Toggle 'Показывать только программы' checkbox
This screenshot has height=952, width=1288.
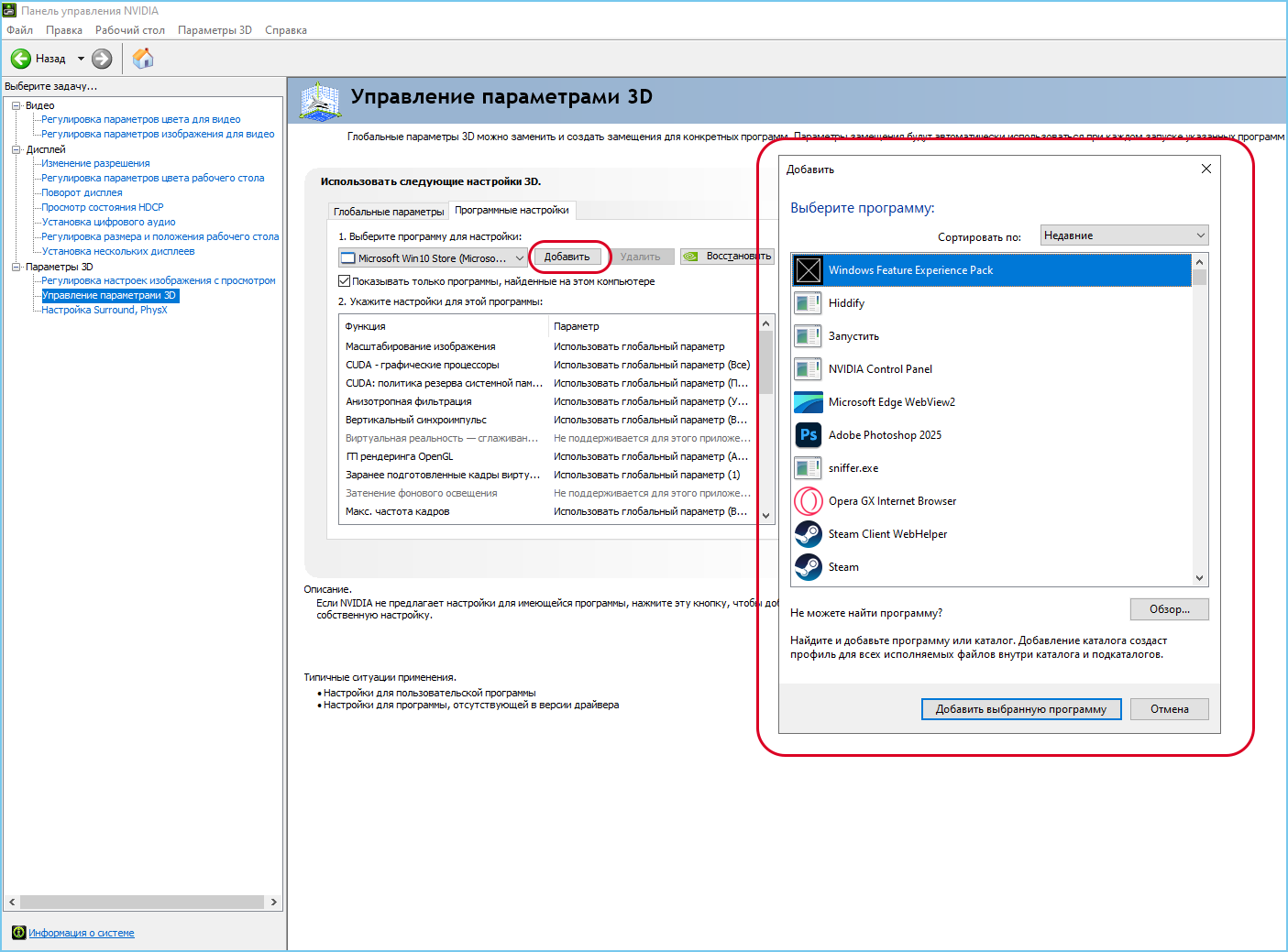(345, 281)
